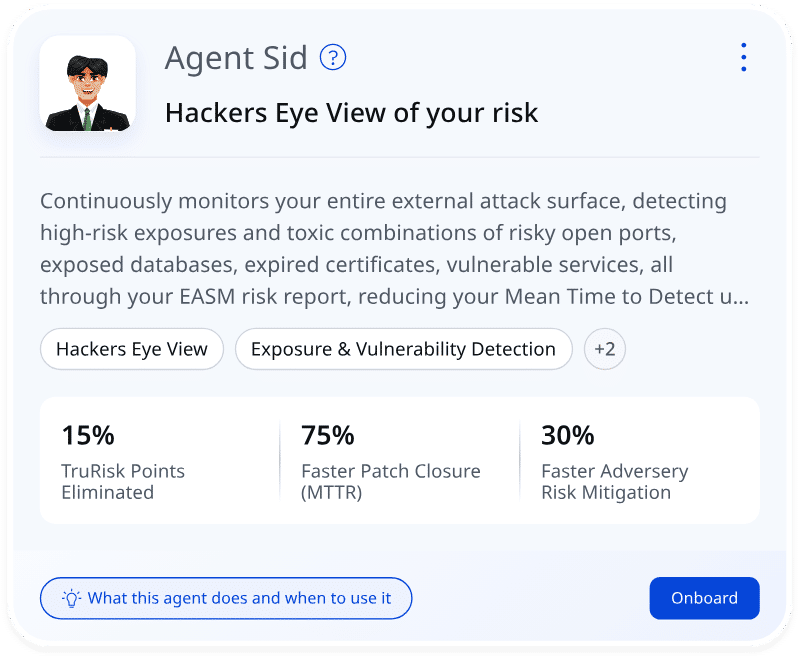Click the 75% metric value
The height and width of the screenshot is (658, 800).
tap(328, 435)
